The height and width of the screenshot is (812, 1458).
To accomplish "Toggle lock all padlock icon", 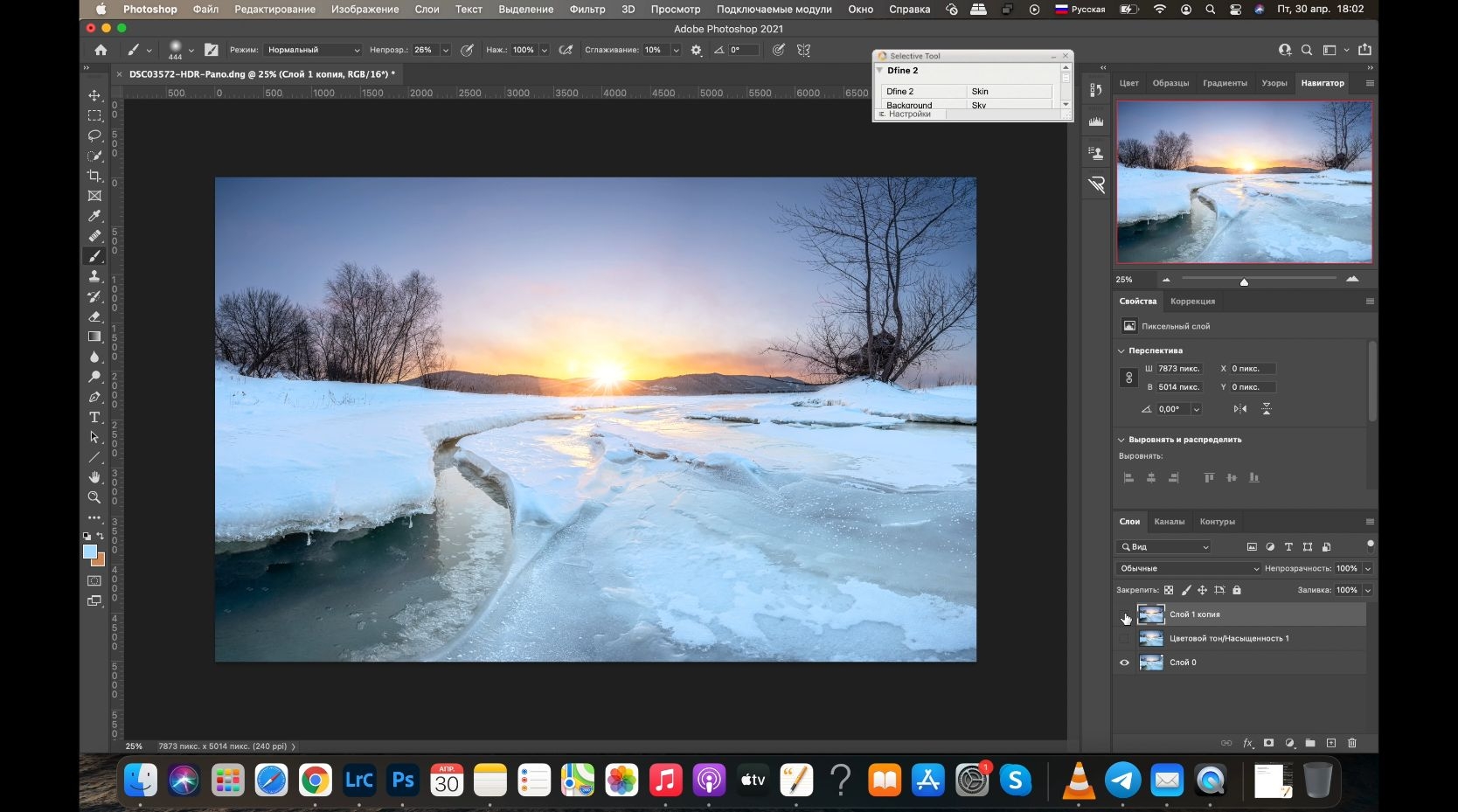I will [x=1237, y=590].
